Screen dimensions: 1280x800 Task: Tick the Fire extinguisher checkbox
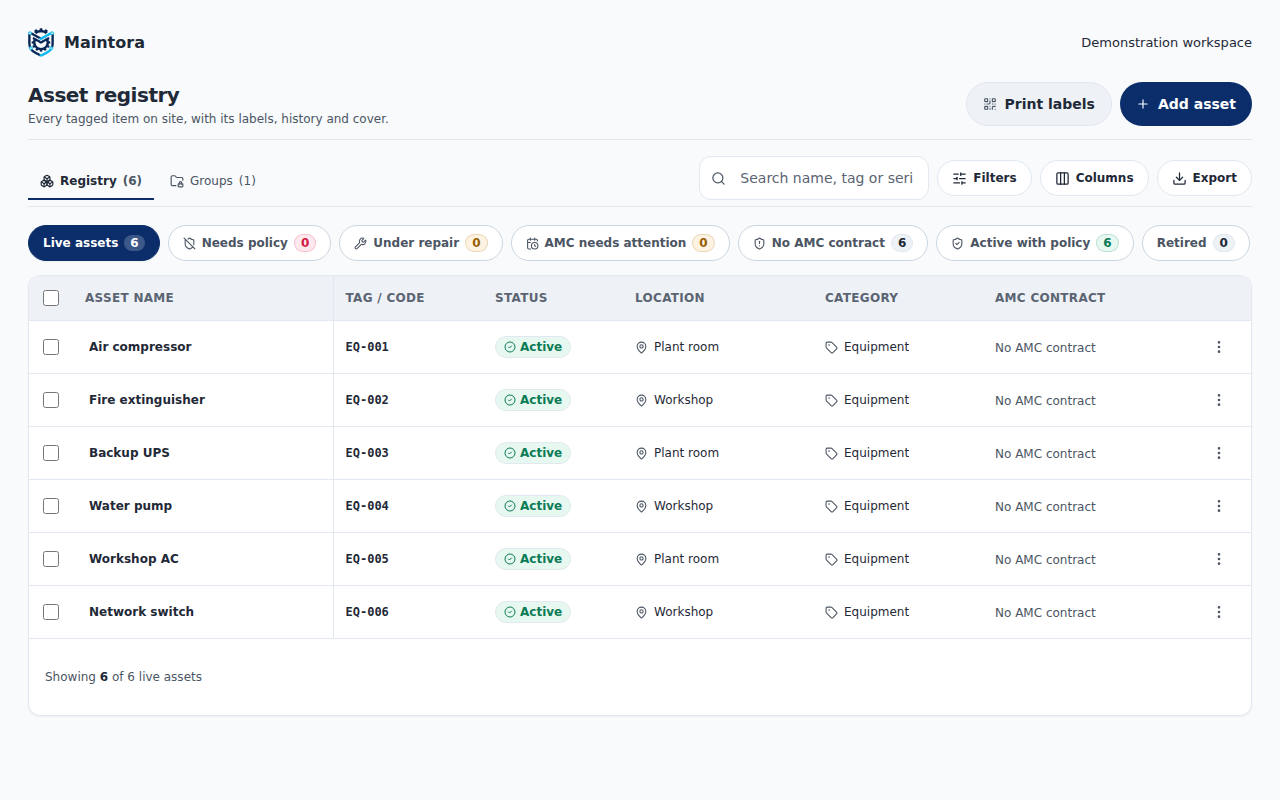tap(51, 400)
